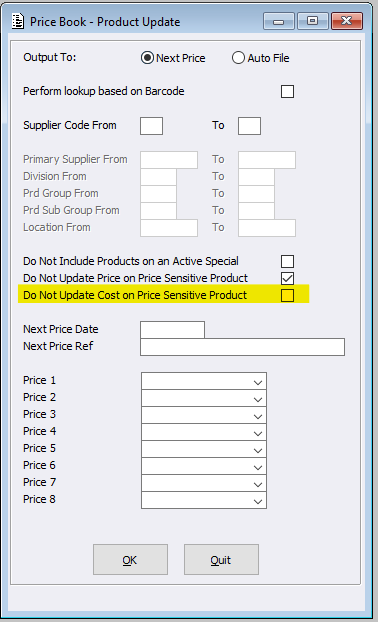Click into the Next Price Ref field

(242, 347)
